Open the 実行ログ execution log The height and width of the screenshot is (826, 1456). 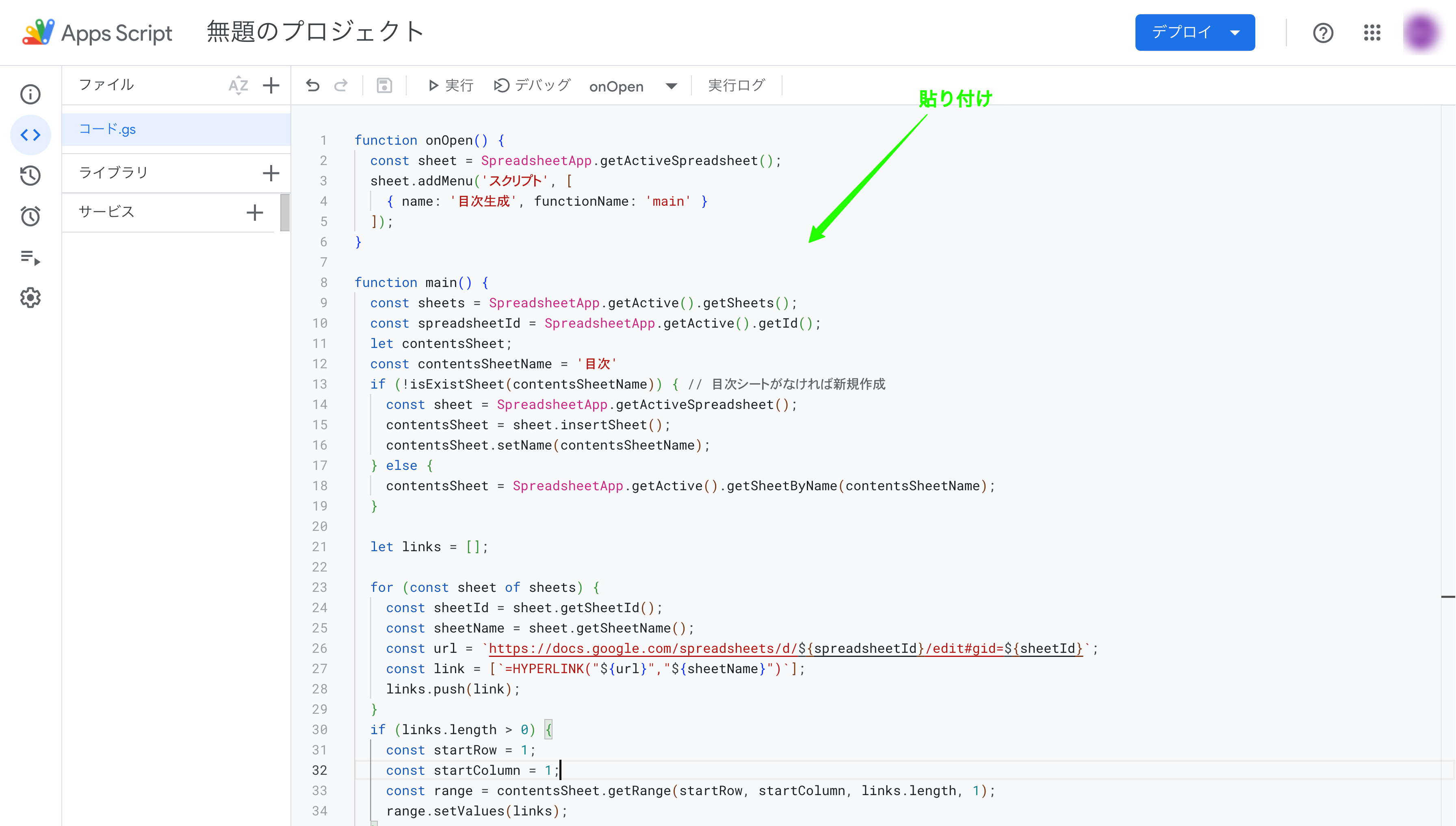(x=736, y=85)
